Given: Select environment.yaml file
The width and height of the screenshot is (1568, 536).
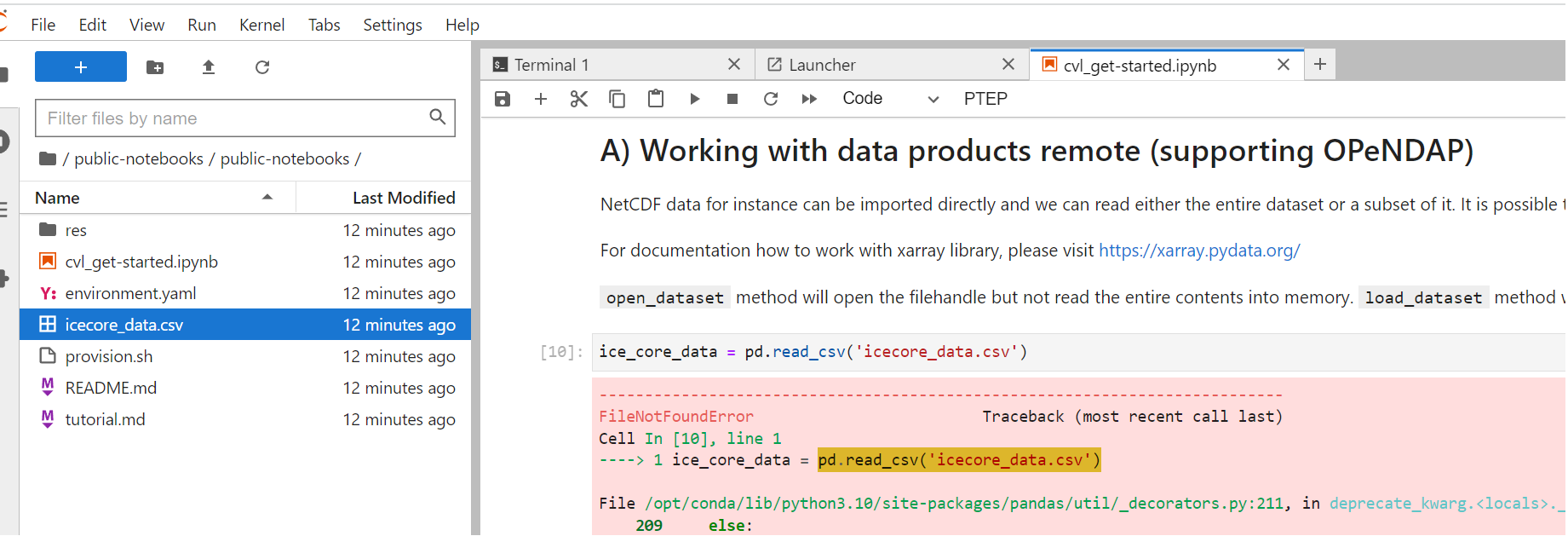Looking at the screenshot, I should pos(245,293).
